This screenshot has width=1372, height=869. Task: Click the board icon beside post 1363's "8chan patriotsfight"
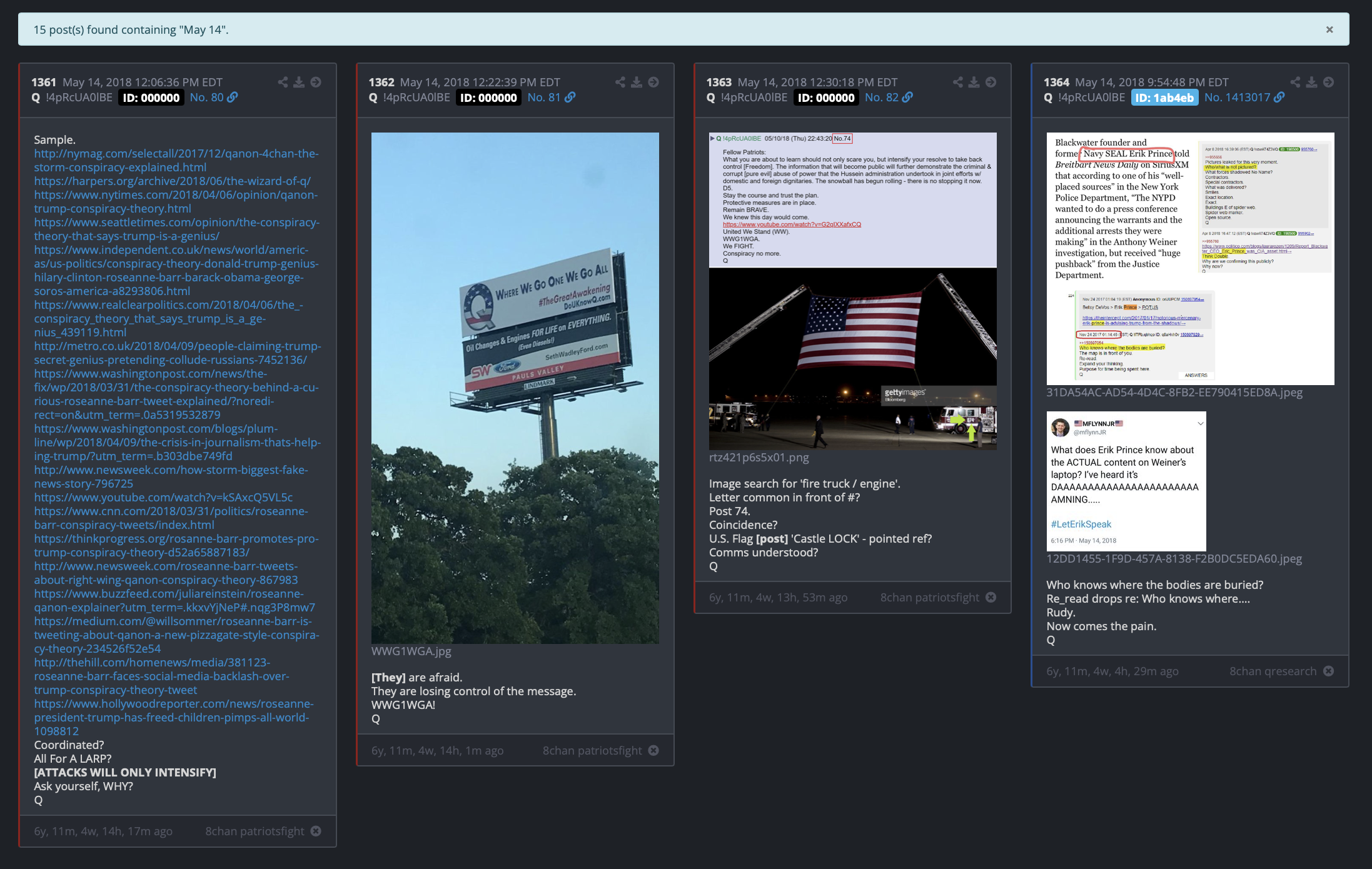[x=991, y=597]
